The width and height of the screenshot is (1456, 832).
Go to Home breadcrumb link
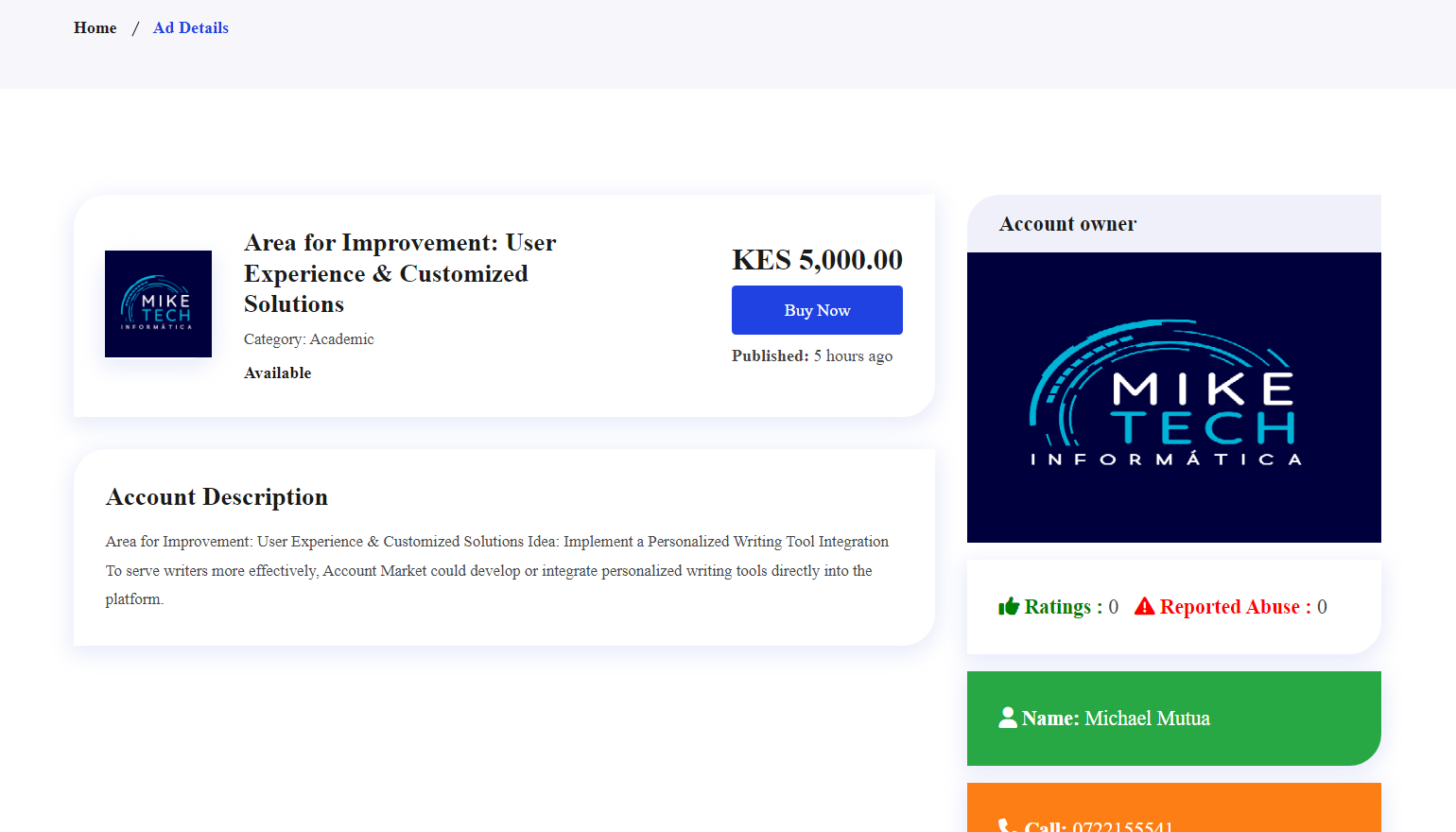coord(95,28)
